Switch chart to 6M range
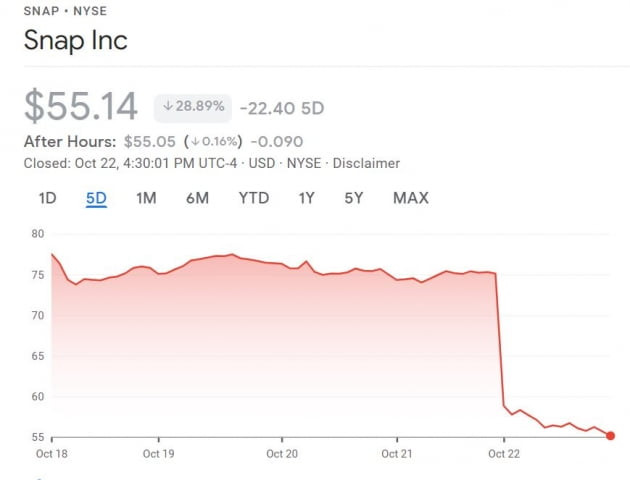 click(x=197, y=198)
